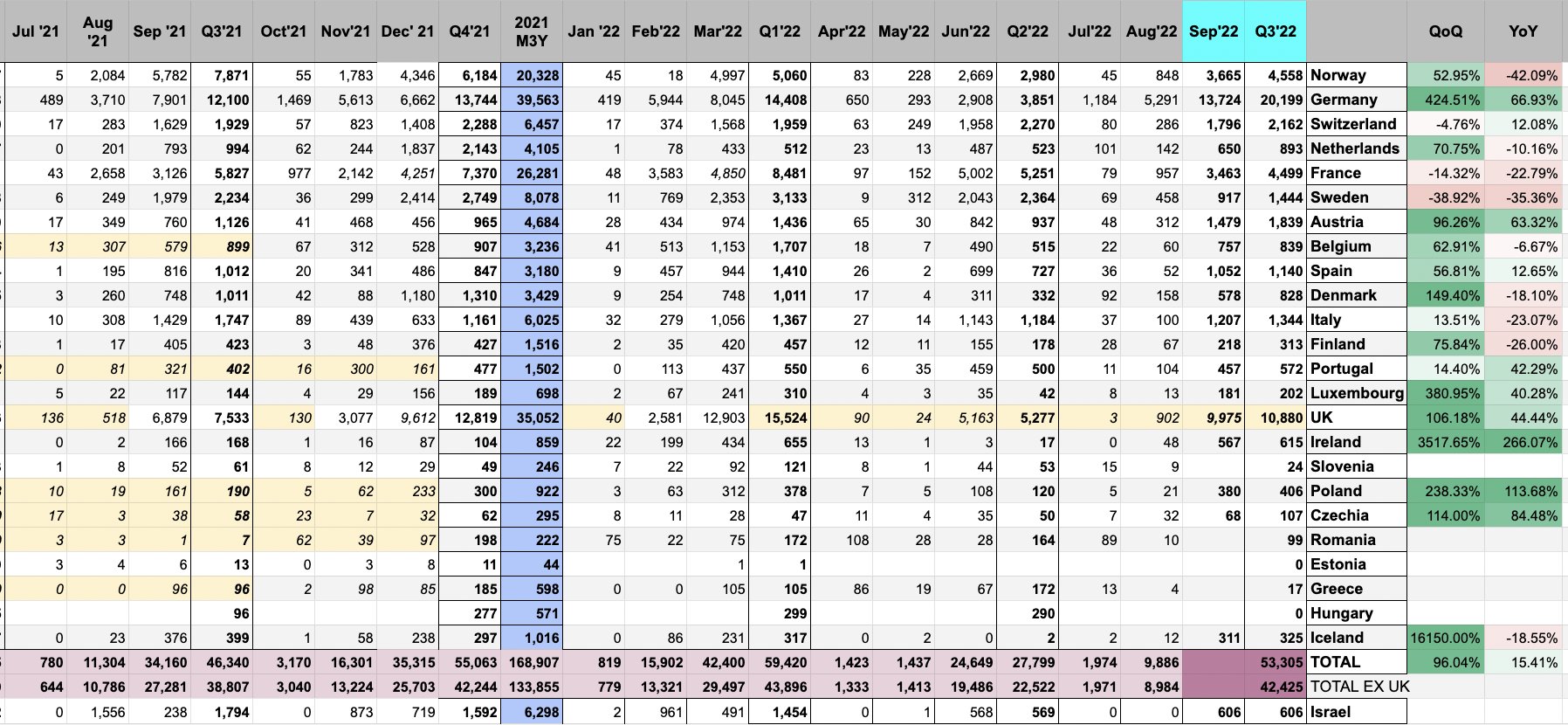Select Germany's Aug'22 cell 5,291
The width and height of the screenshot is (1568, 725).
pyautogui.click(x=1152, y=100)
